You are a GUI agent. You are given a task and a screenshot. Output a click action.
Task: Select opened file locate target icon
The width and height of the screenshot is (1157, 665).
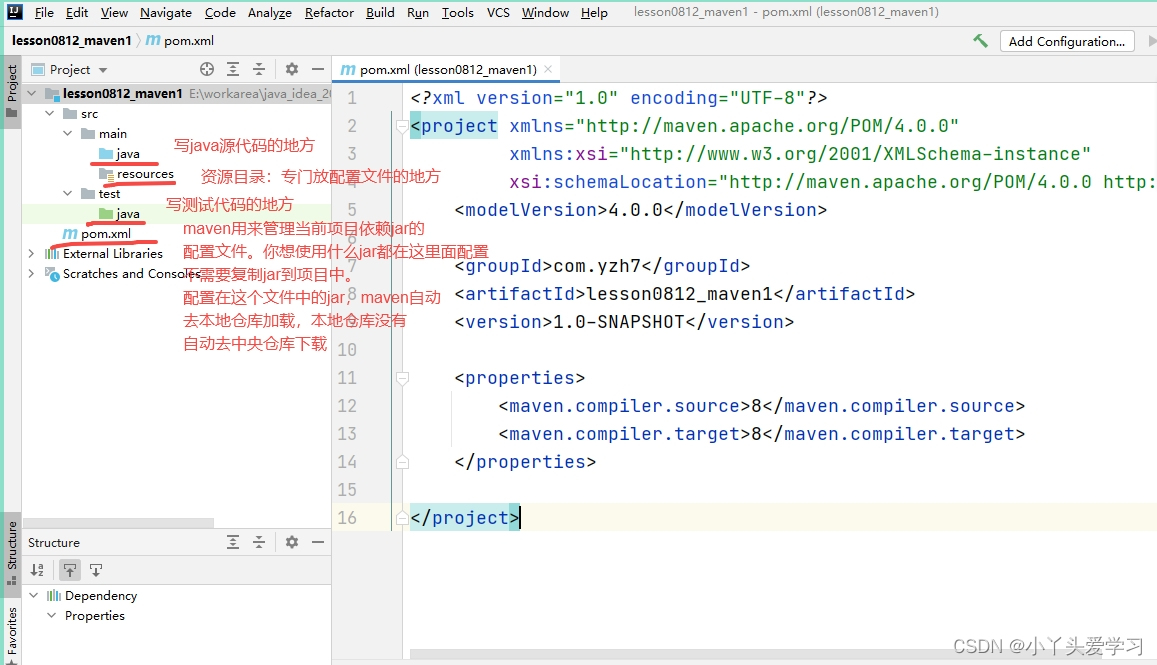pyautogui.click(x=207, y=69)
